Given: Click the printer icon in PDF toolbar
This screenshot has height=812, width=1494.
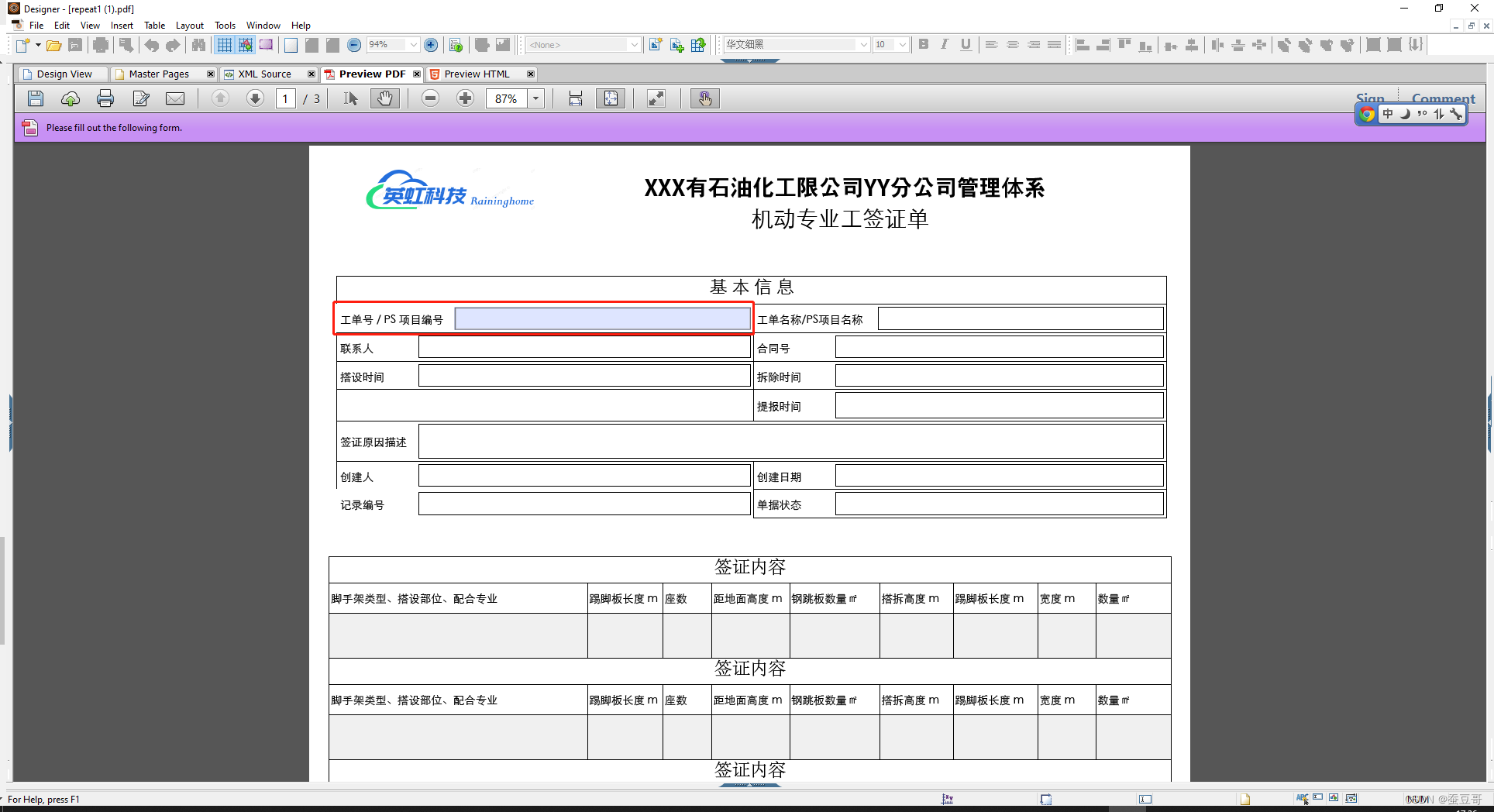Looking at the screenshot, I should [105, 98].
